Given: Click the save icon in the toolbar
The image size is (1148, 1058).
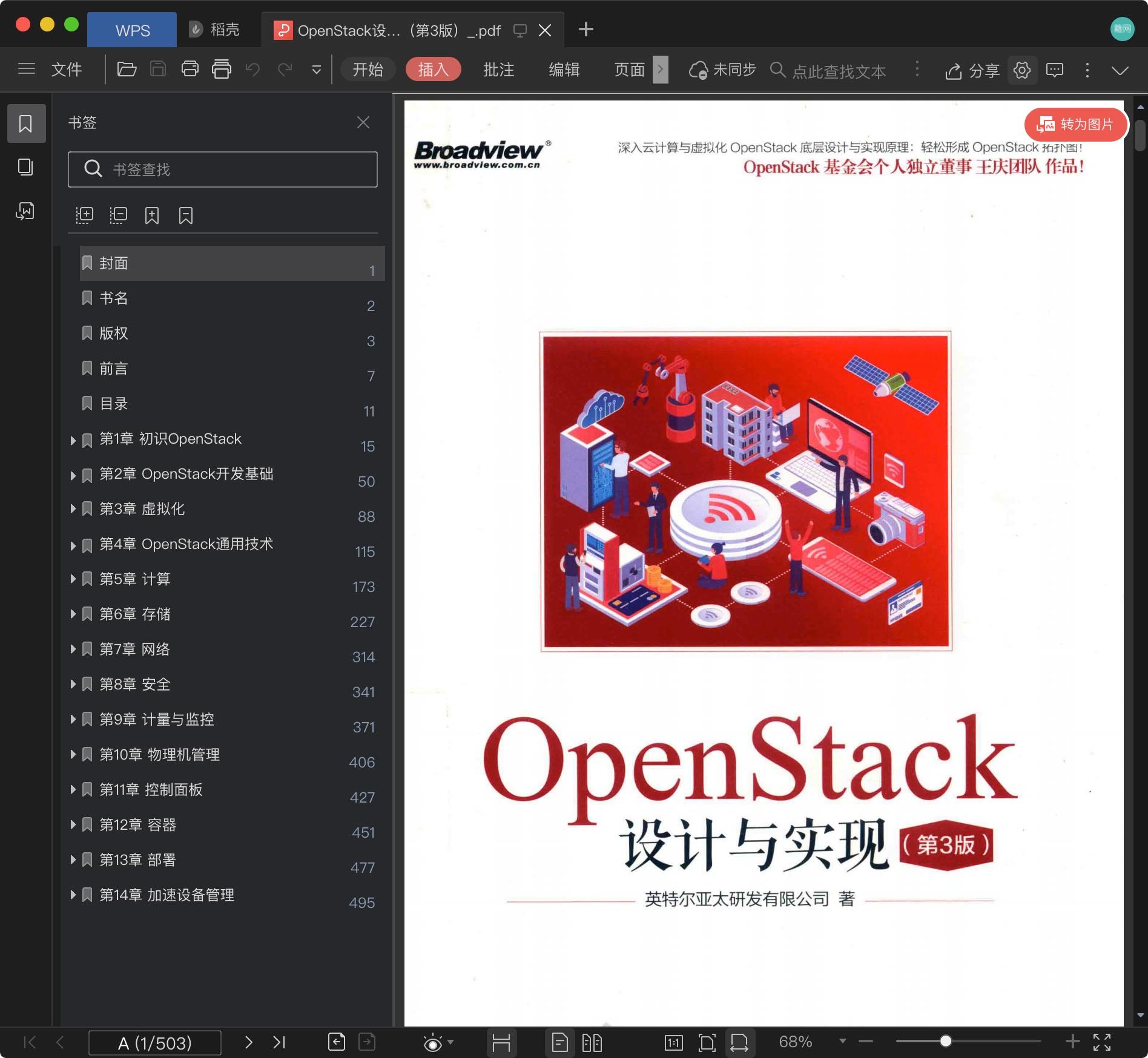Looking at the screenshot, I should point(158,70).
